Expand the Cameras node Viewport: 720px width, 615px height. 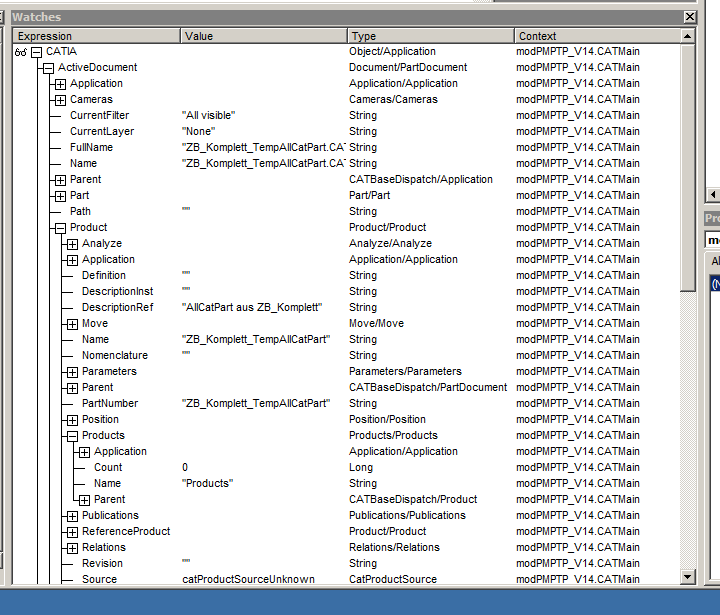click(x=60, y=100)
